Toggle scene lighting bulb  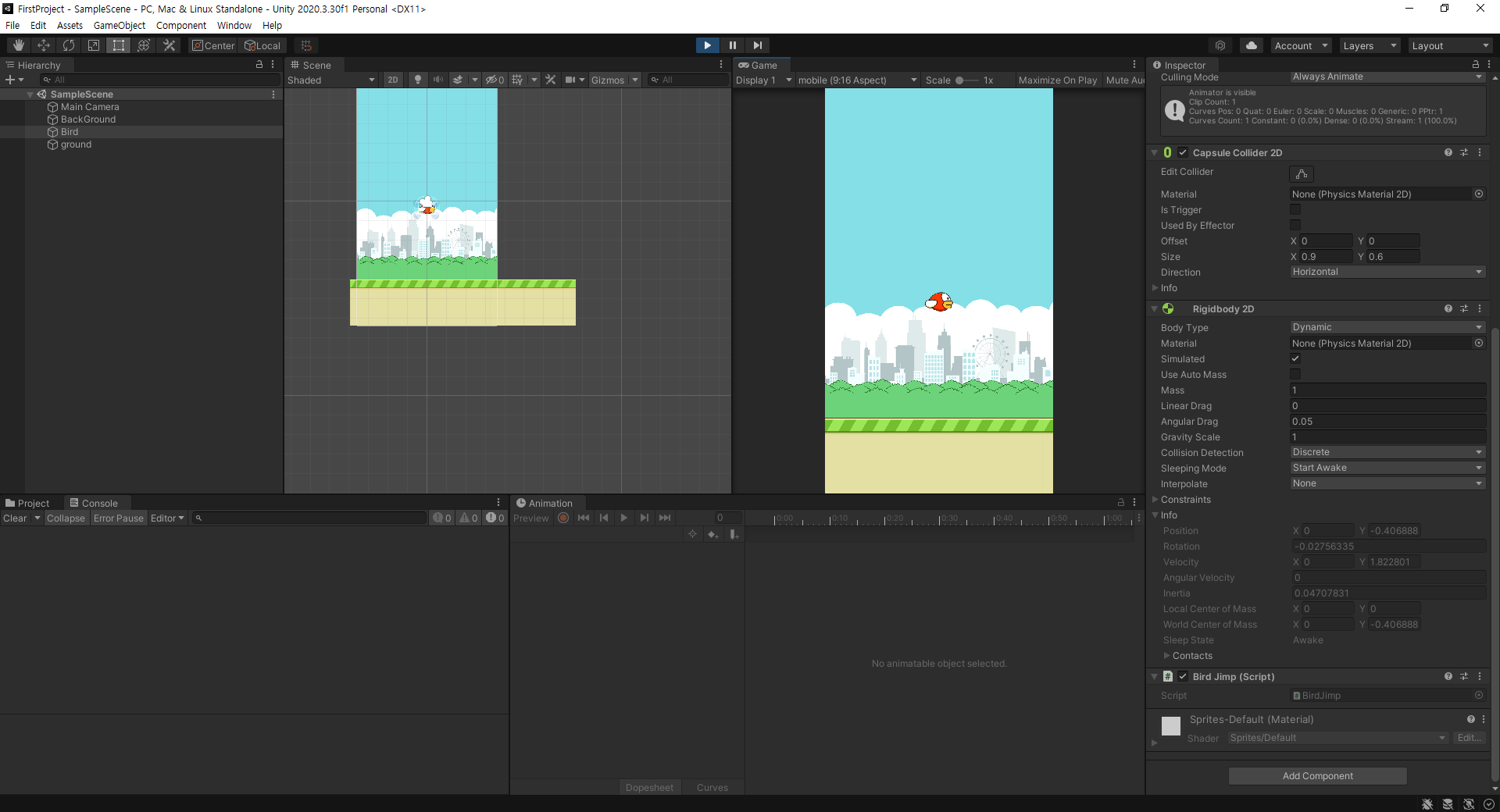click(418, 80)
